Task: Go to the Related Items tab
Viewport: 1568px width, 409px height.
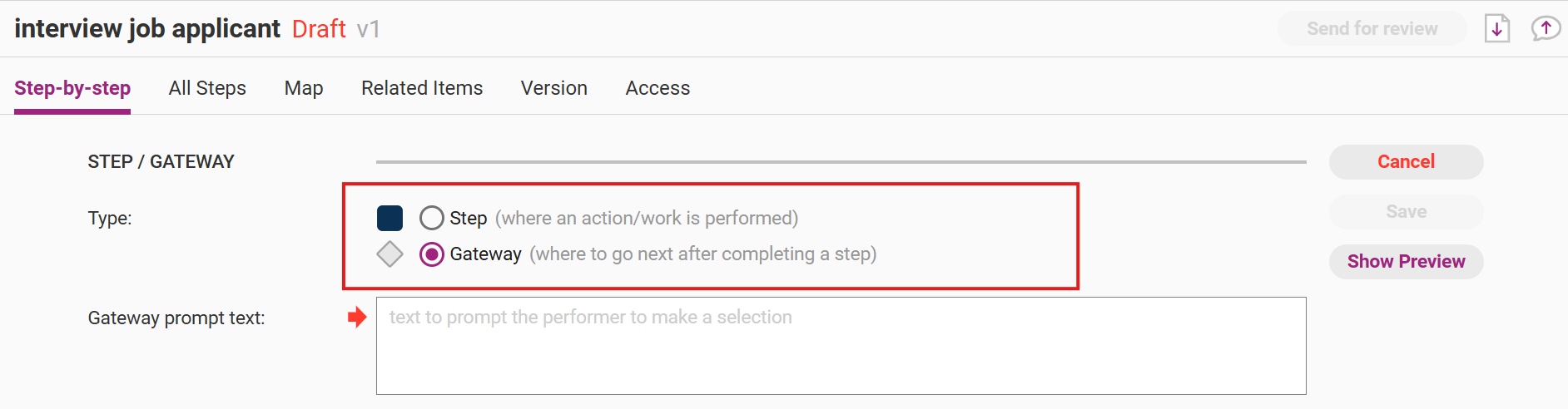Action: tap(422, 88)
